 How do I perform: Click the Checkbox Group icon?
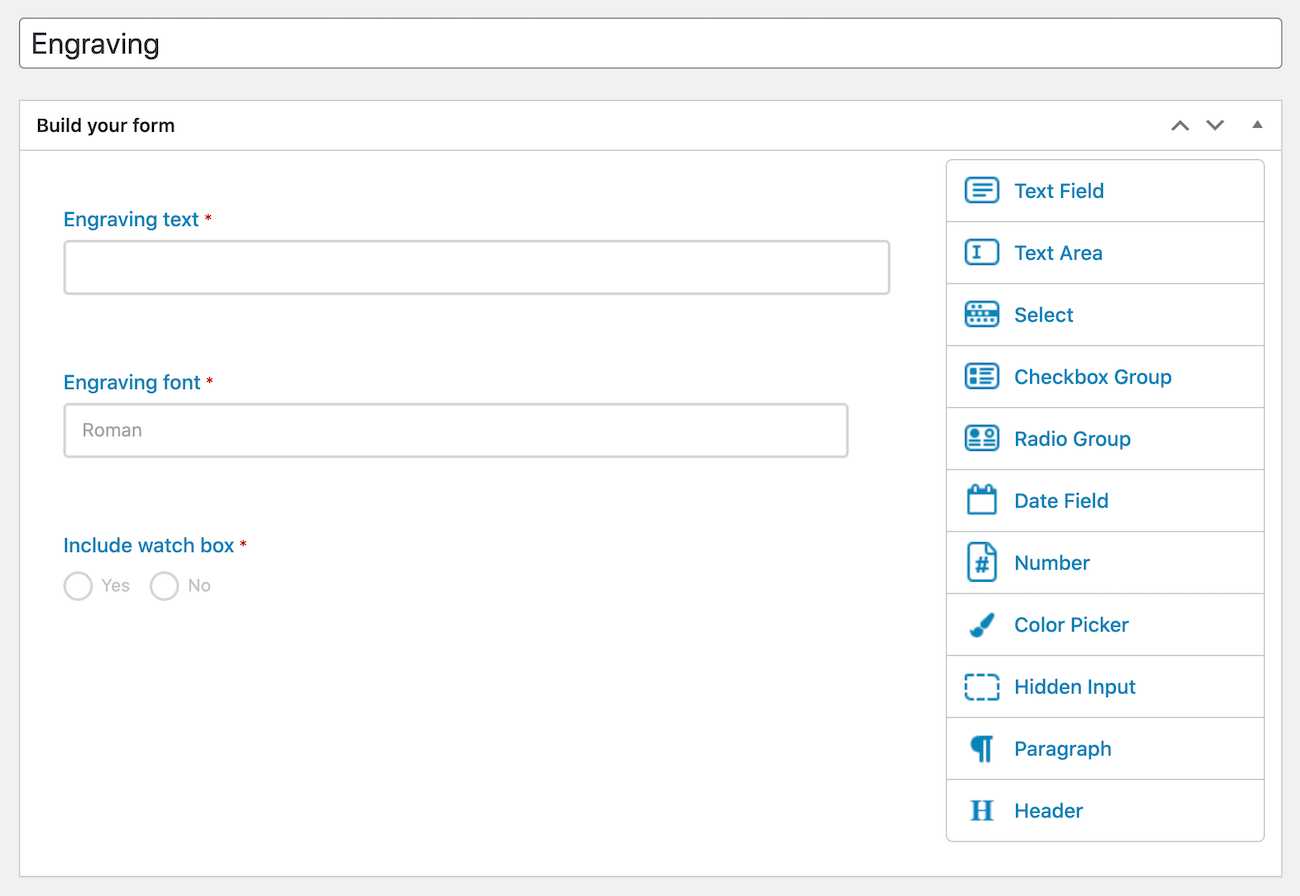[x=981, y=376]
